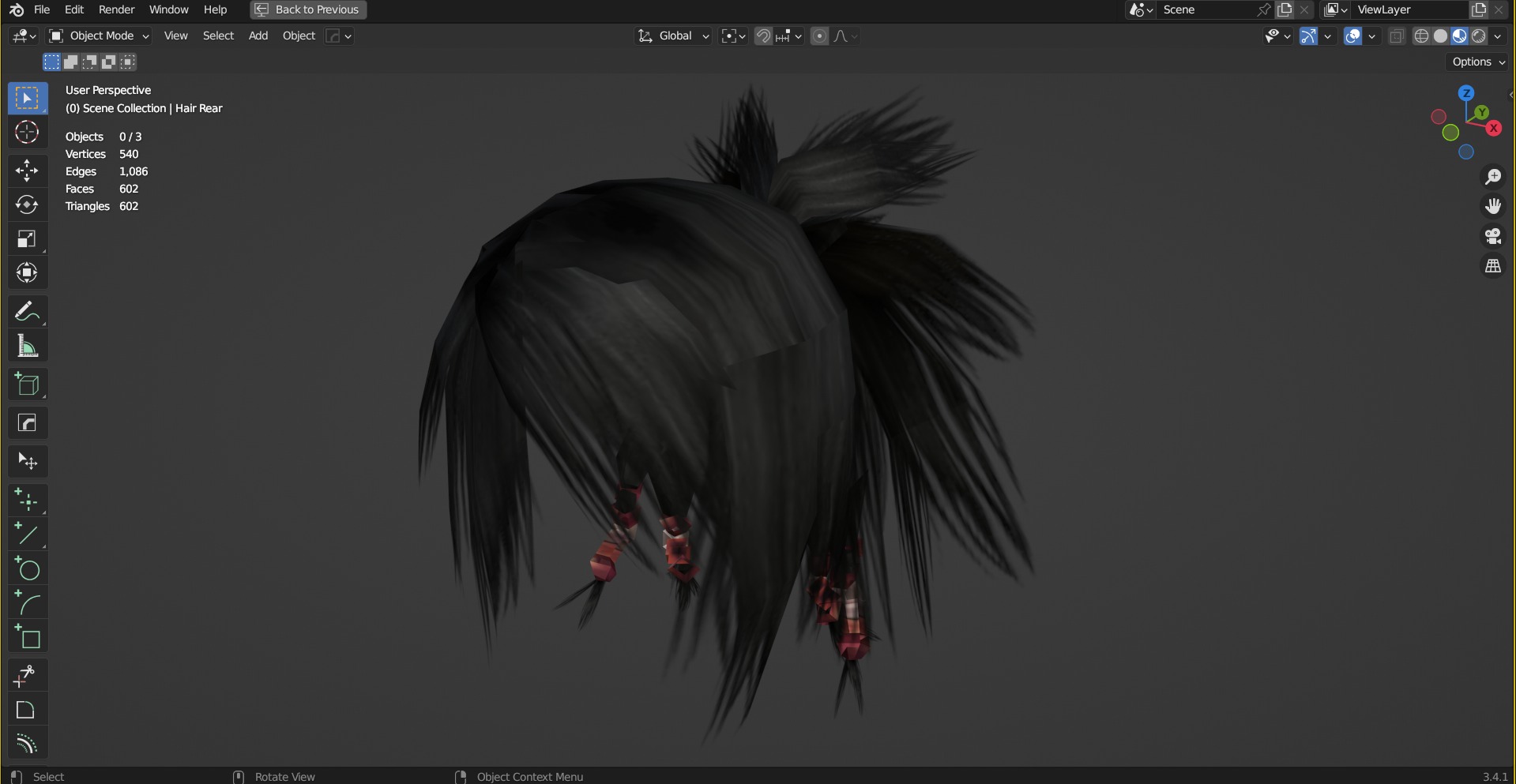Toggle X-Ray mode
1516x784 pixels.
(1397, 36)
